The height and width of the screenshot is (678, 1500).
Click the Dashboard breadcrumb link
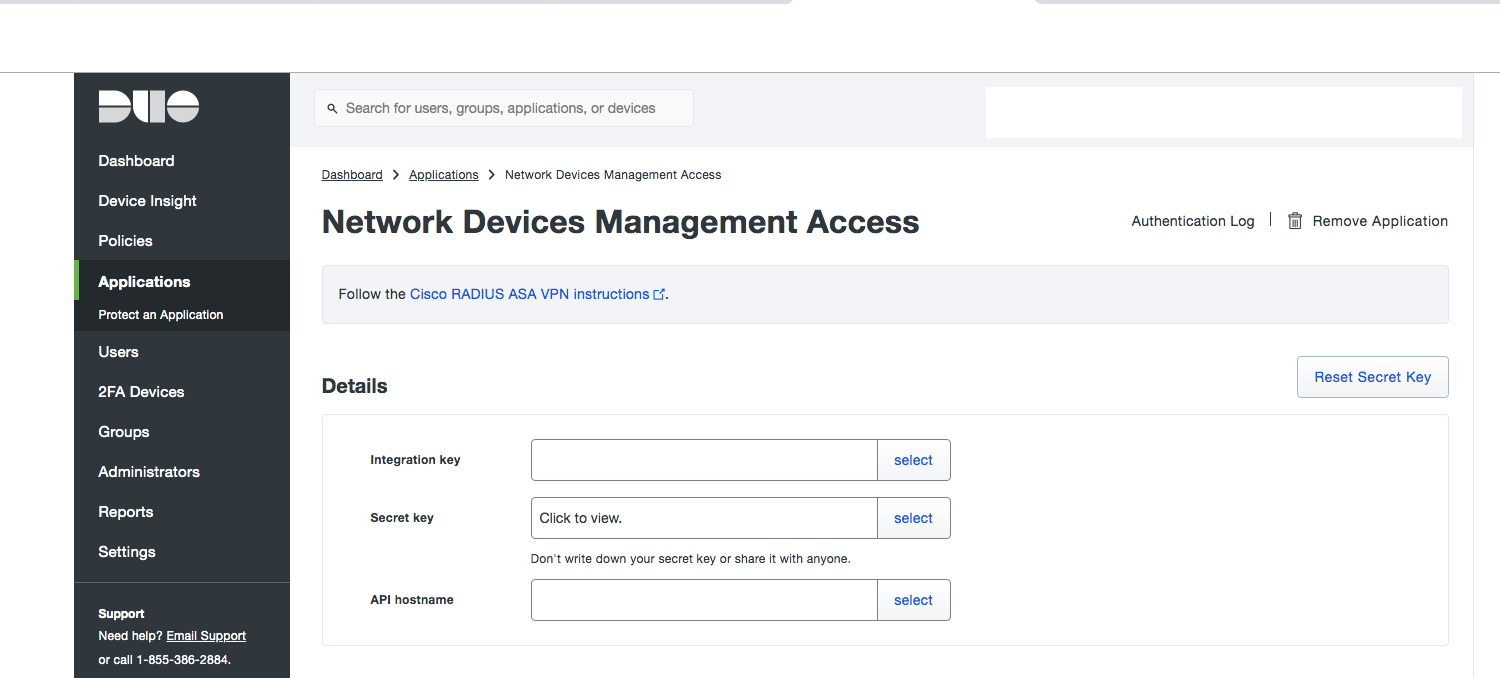pos(352,175)
